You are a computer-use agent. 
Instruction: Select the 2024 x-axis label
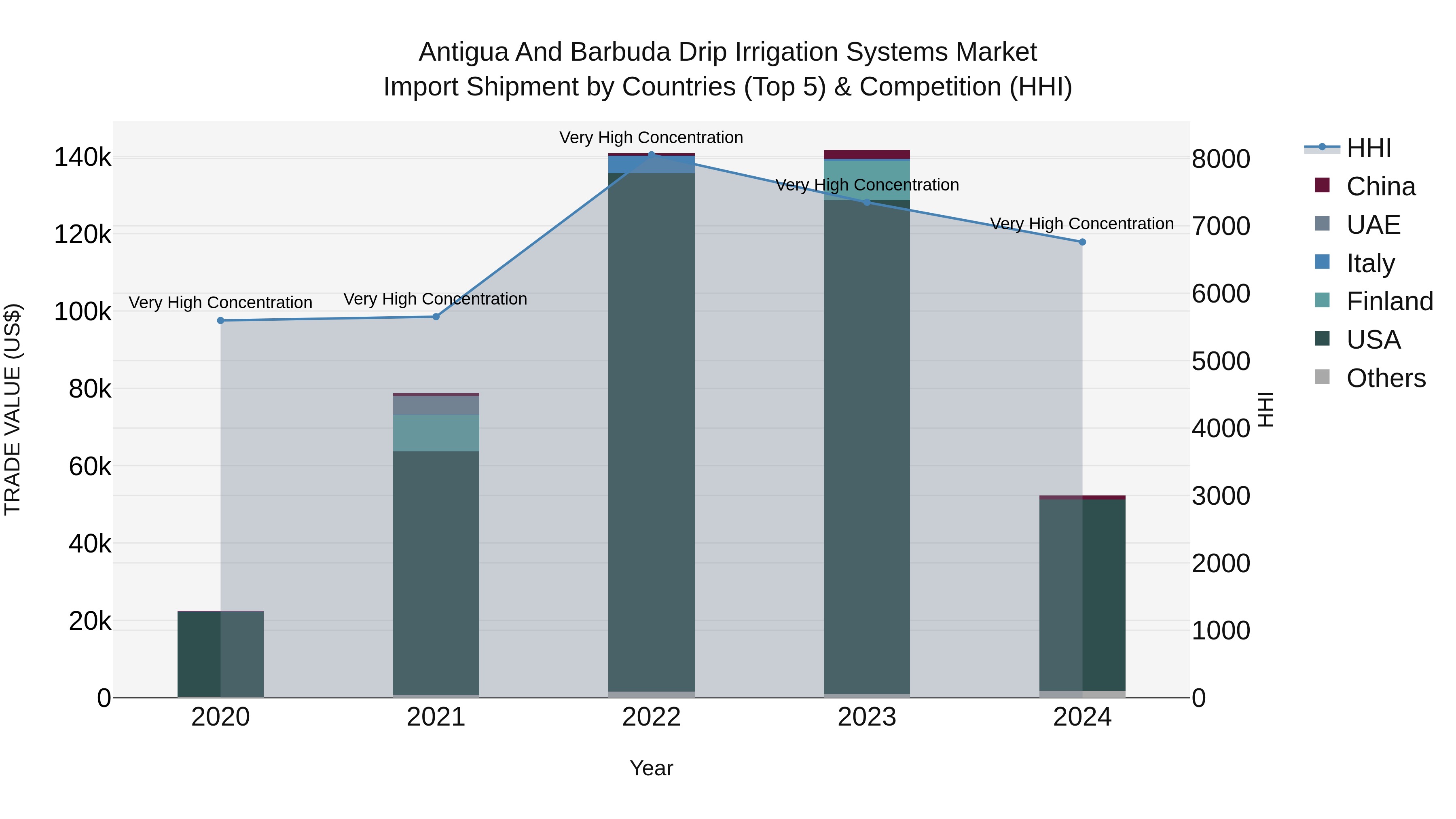tap(1082, 717)
